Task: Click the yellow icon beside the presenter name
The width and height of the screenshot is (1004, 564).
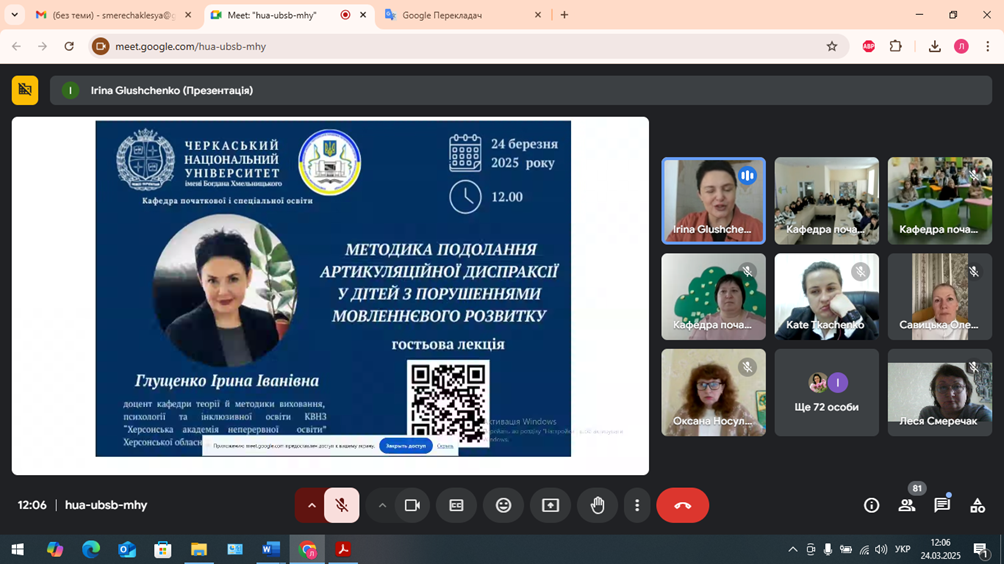Action: click(x=25, y=90)
